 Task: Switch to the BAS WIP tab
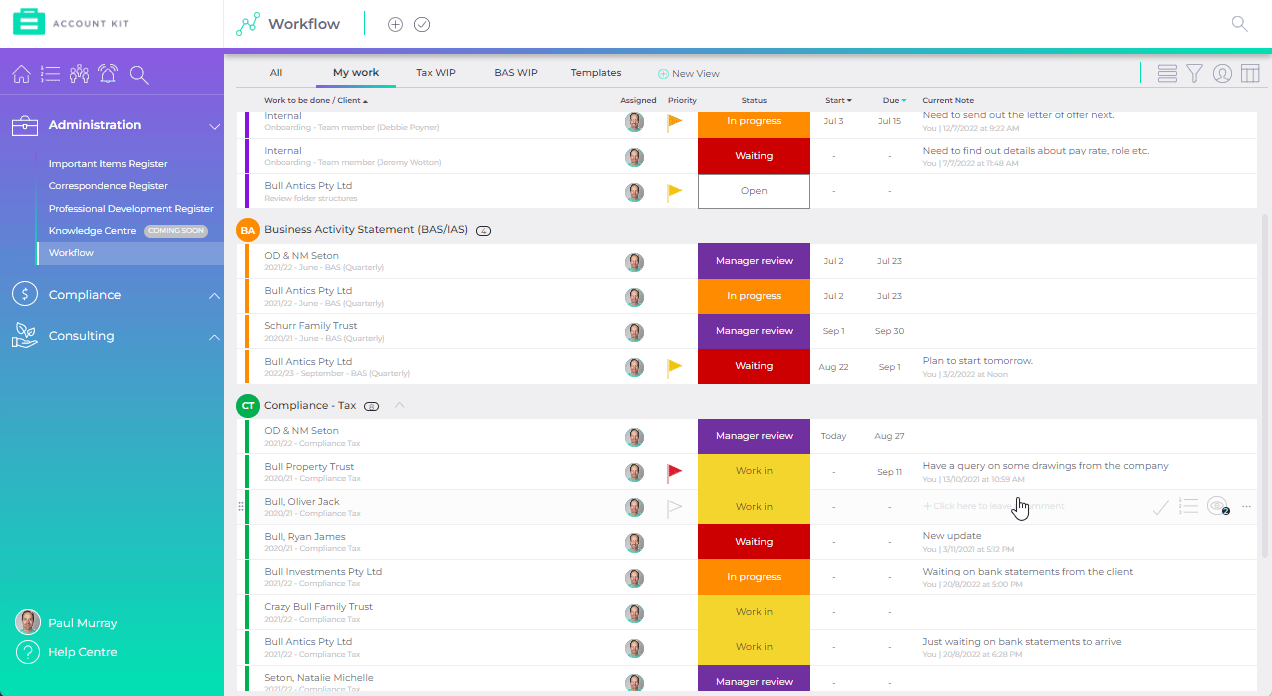click(x=516, y=73)
